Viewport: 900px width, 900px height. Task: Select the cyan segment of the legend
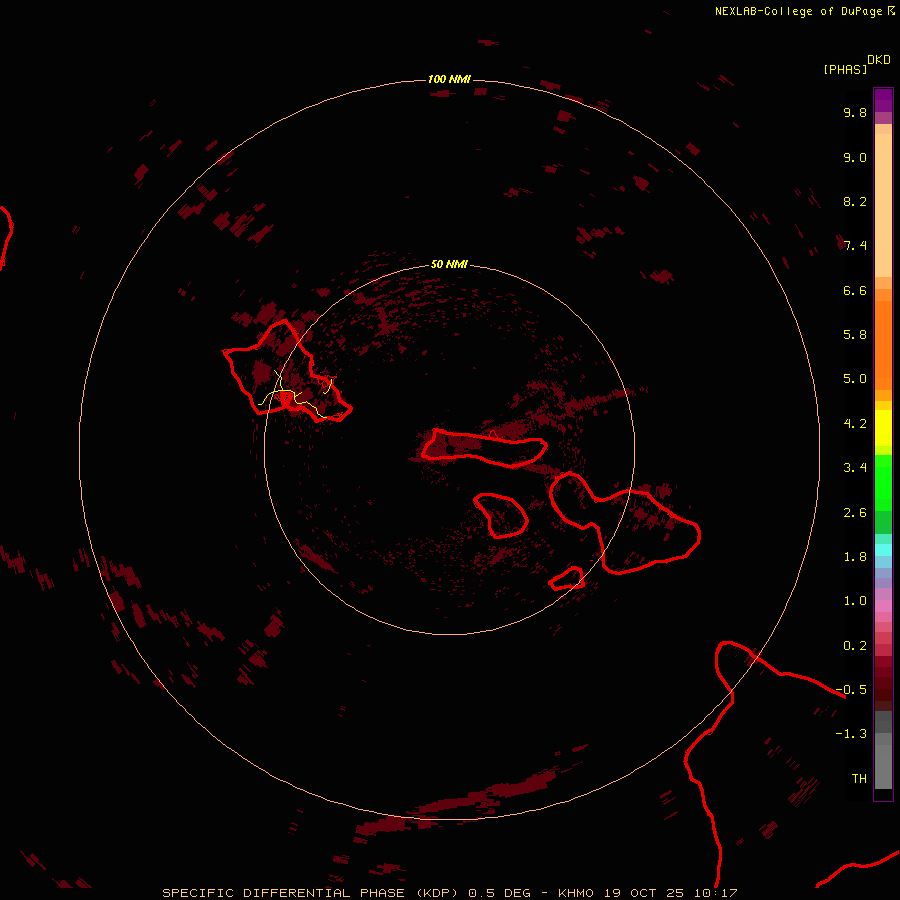click(883, 550)
